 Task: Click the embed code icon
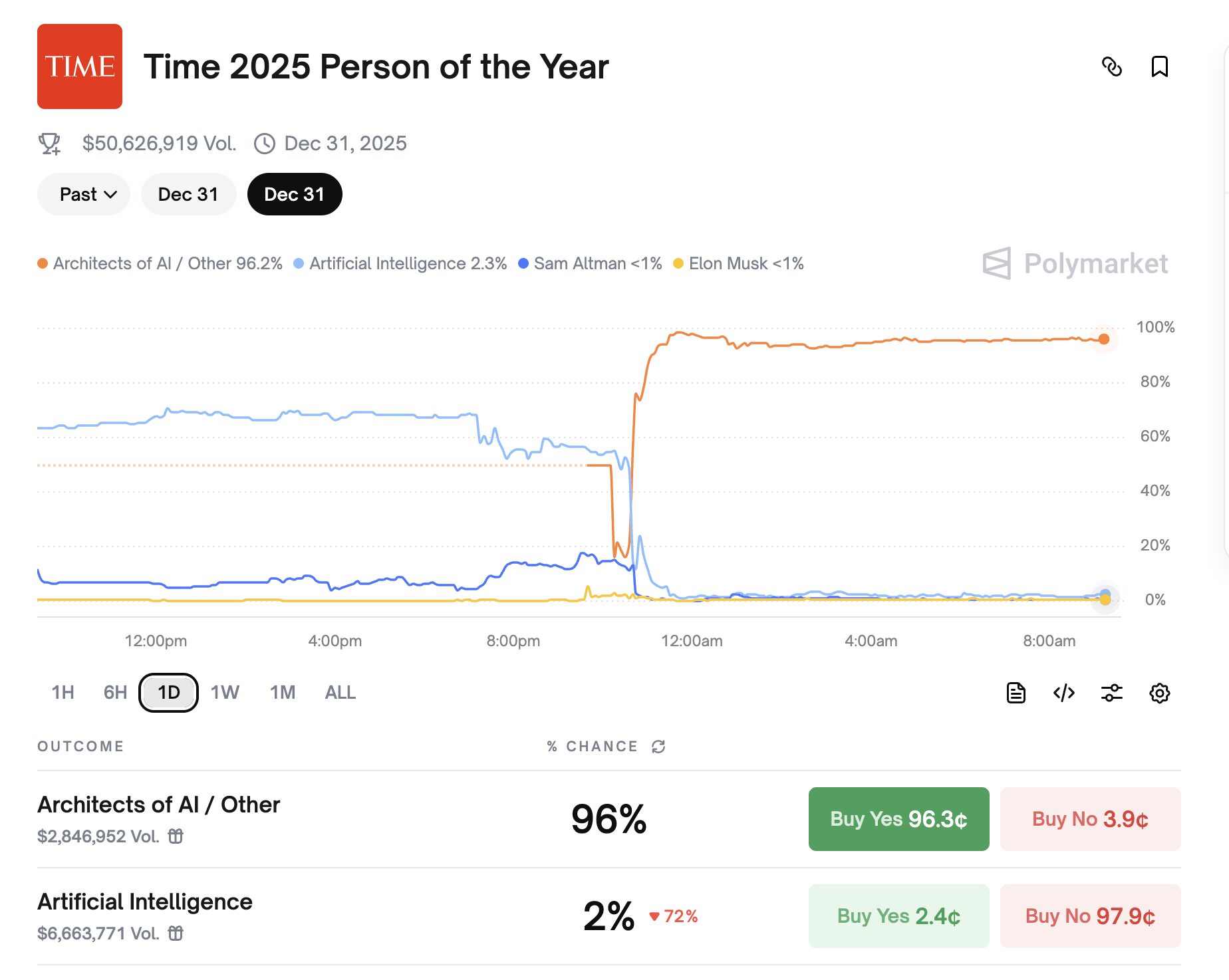tap(1063, 693)
